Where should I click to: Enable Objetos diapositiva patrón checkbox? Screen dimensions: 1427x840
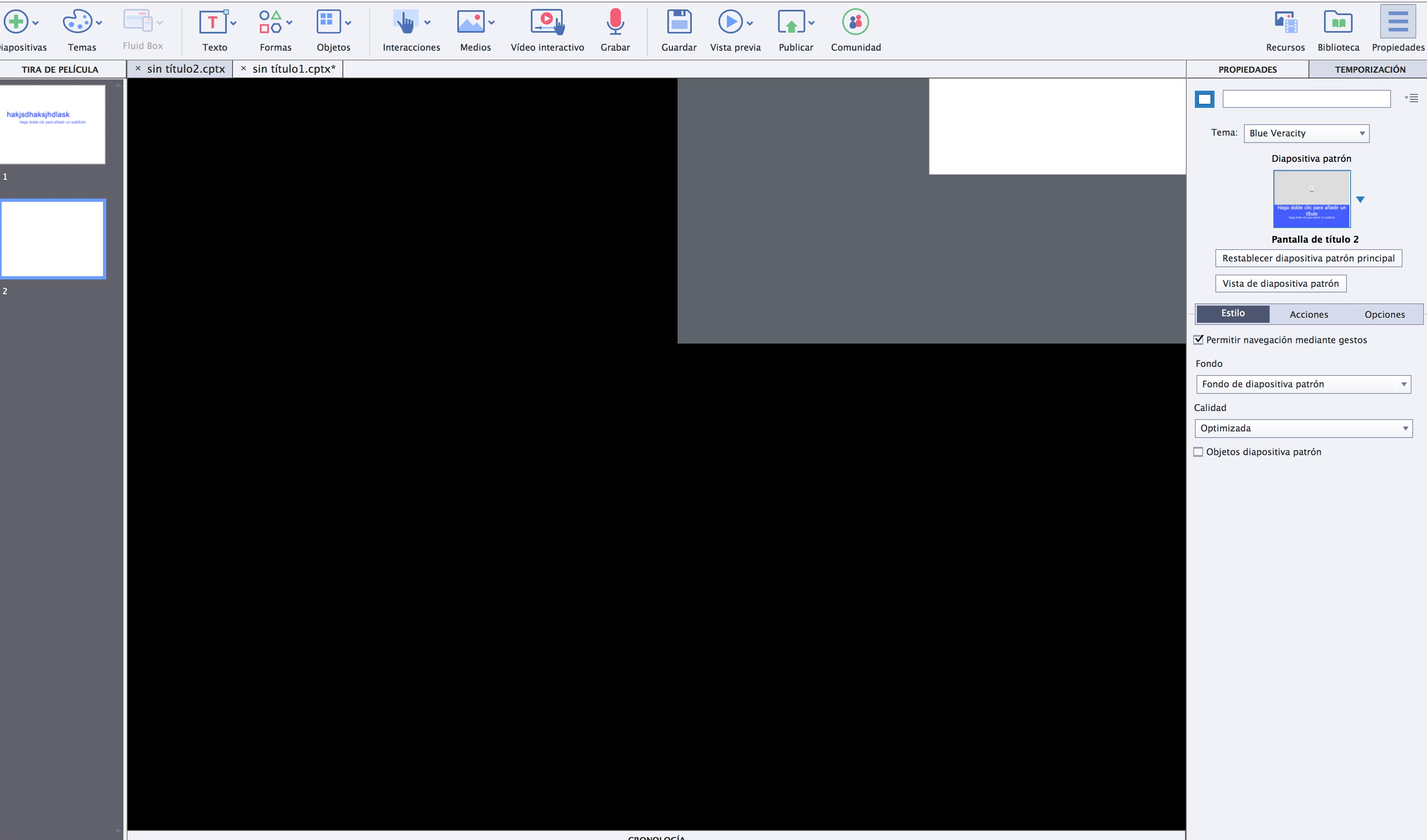coord(1198,452)
